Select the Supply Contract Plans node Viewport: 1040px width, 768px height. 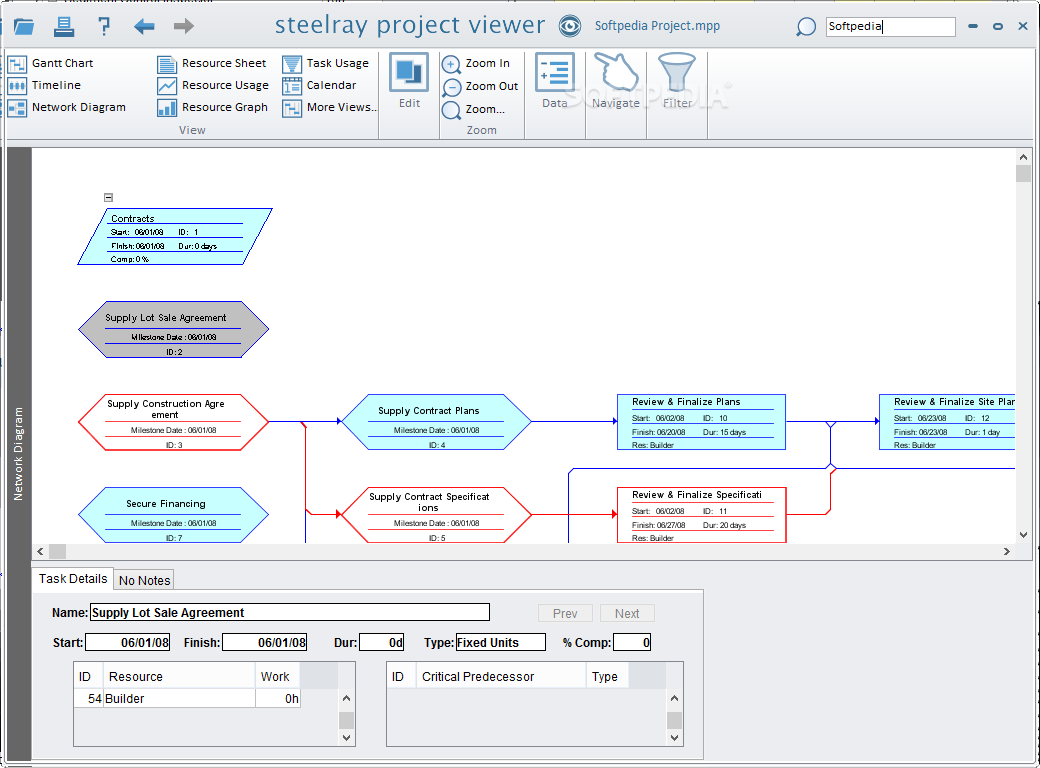coord(436,422)
